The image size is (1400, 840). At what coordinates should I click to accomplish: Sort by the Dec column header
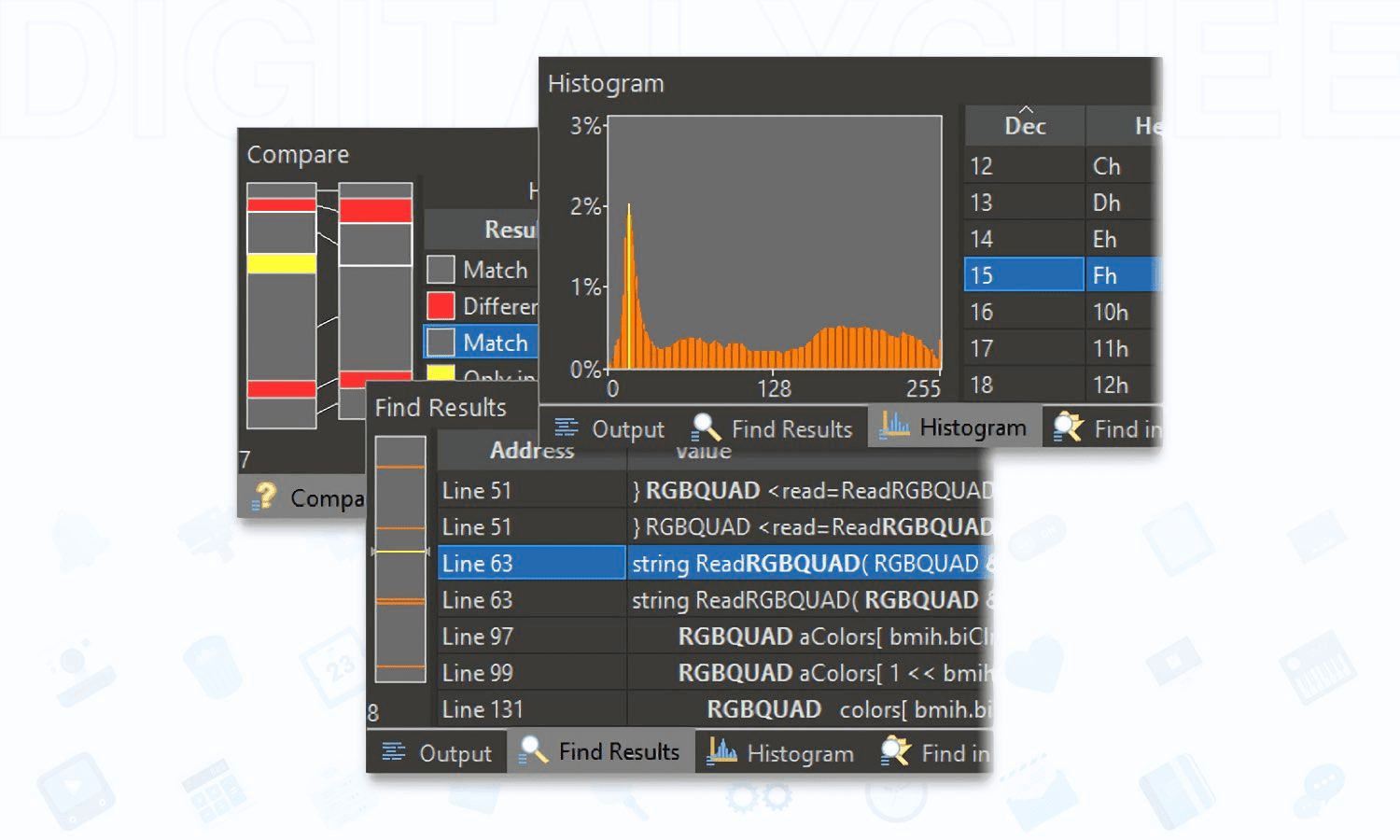tap(1024, 126)
